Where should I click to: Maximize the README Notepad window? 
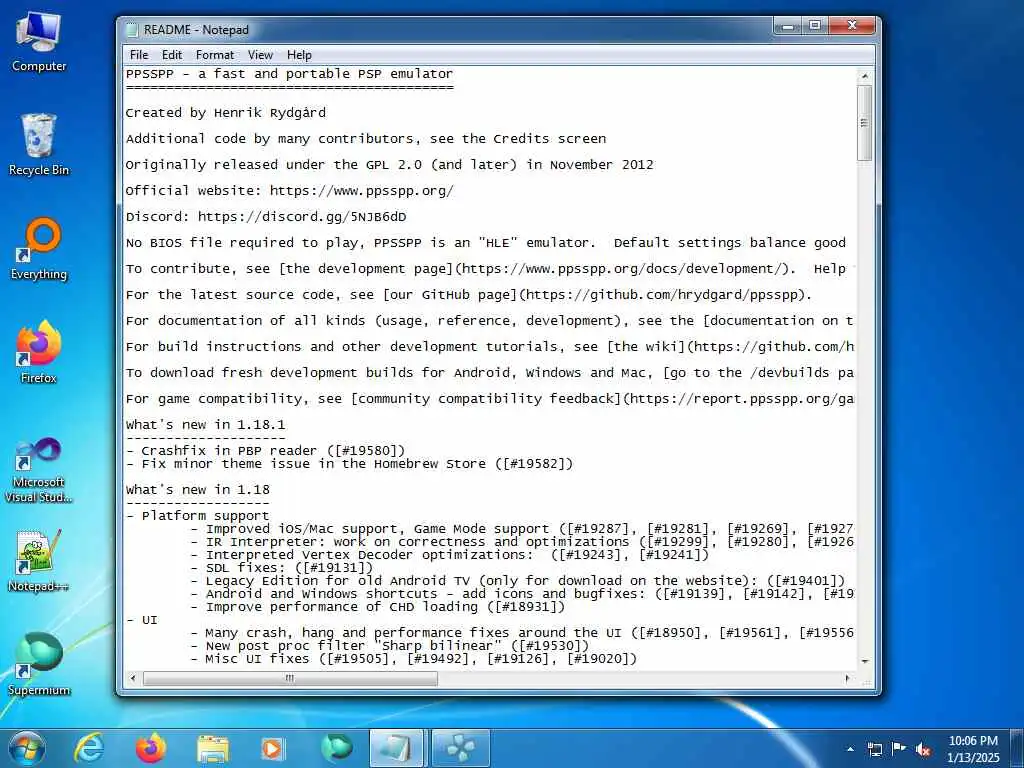[x=815, y=25]
